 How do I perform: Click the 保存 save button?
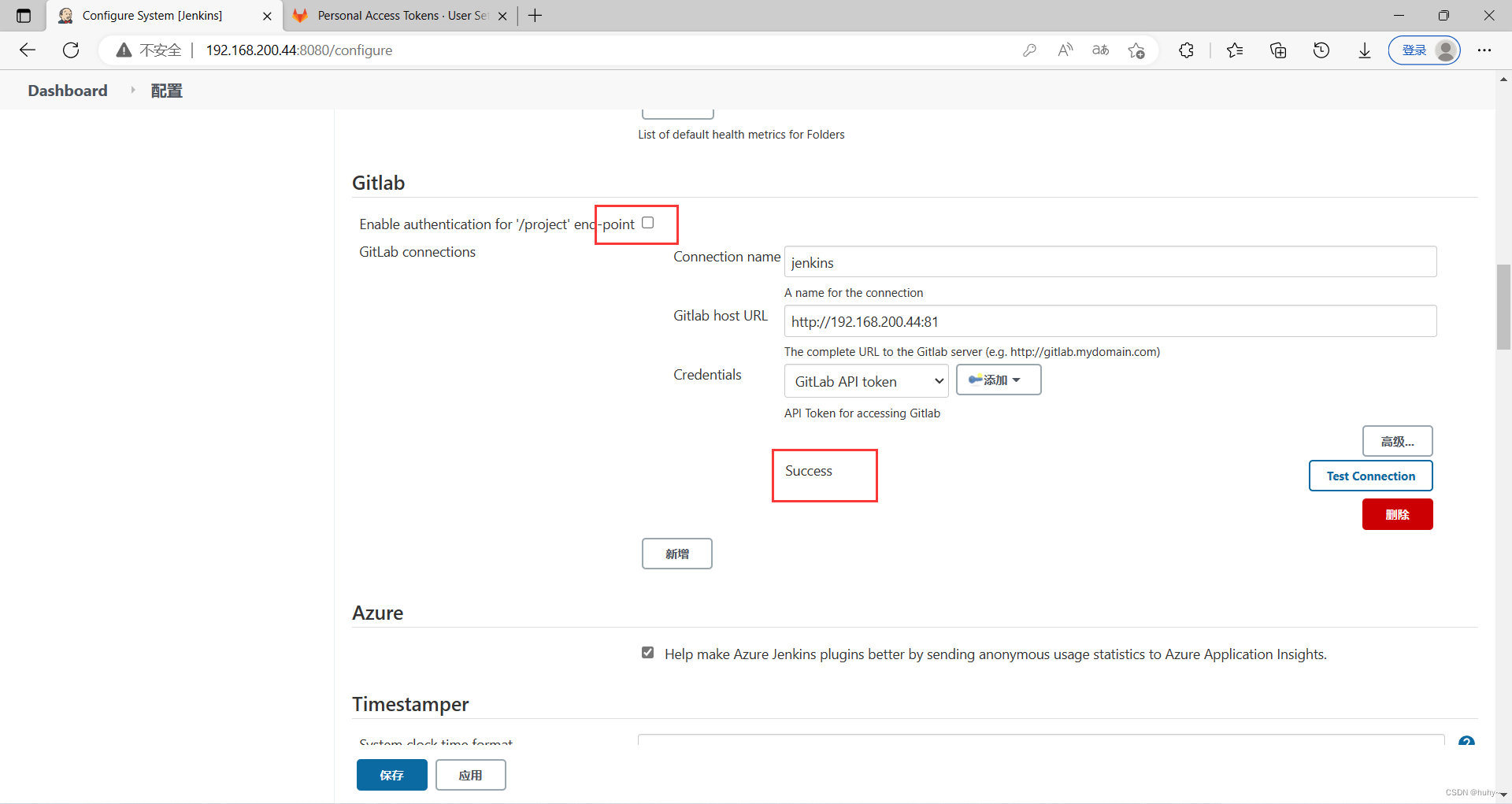[391, 775]
